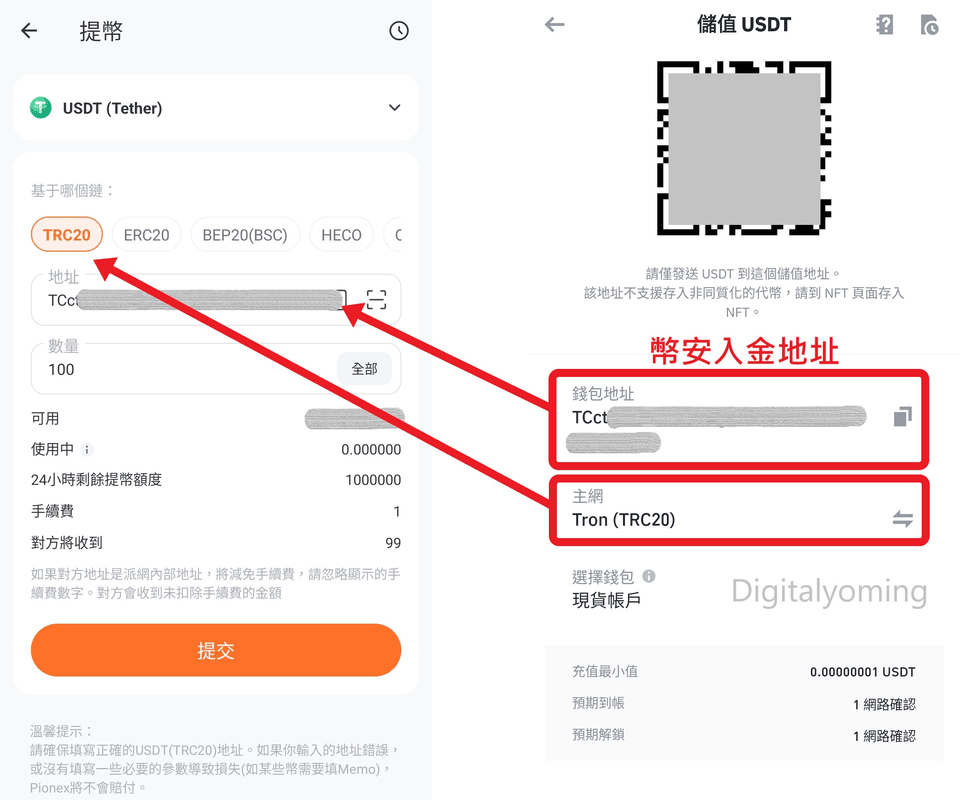Tap the 全部 button to use full amount

(x=364, y=369)
